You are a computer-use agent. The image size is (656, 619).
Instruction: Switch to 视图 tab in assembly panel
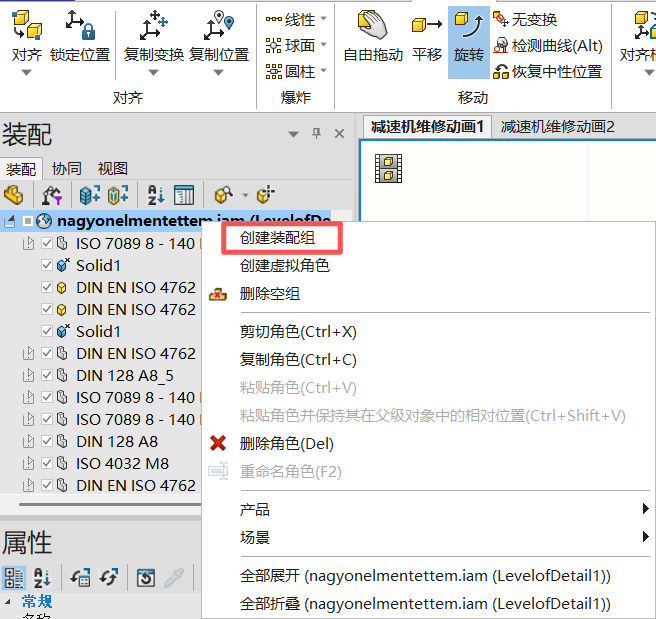(x=112, y=169)
